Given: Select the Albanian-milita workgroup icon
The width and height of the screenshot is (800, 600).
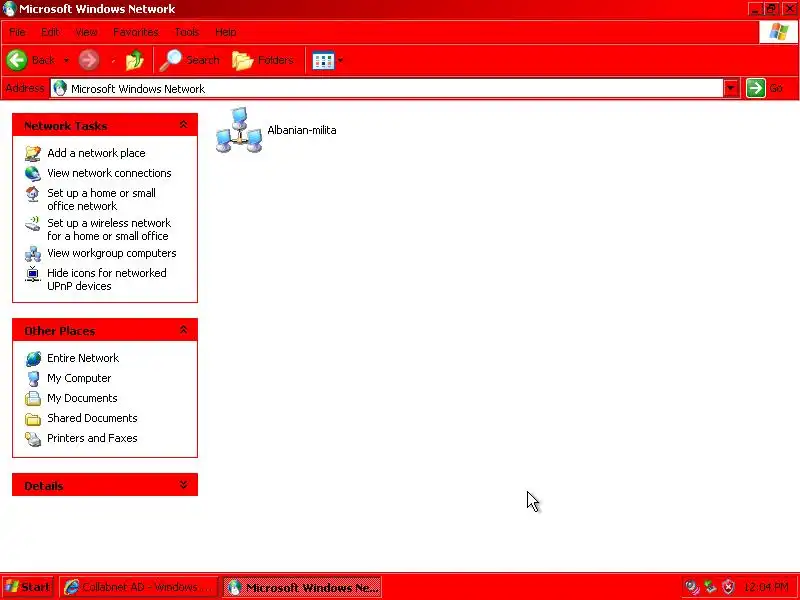Looking at the screenshot, I should click(x=239, y=130).
